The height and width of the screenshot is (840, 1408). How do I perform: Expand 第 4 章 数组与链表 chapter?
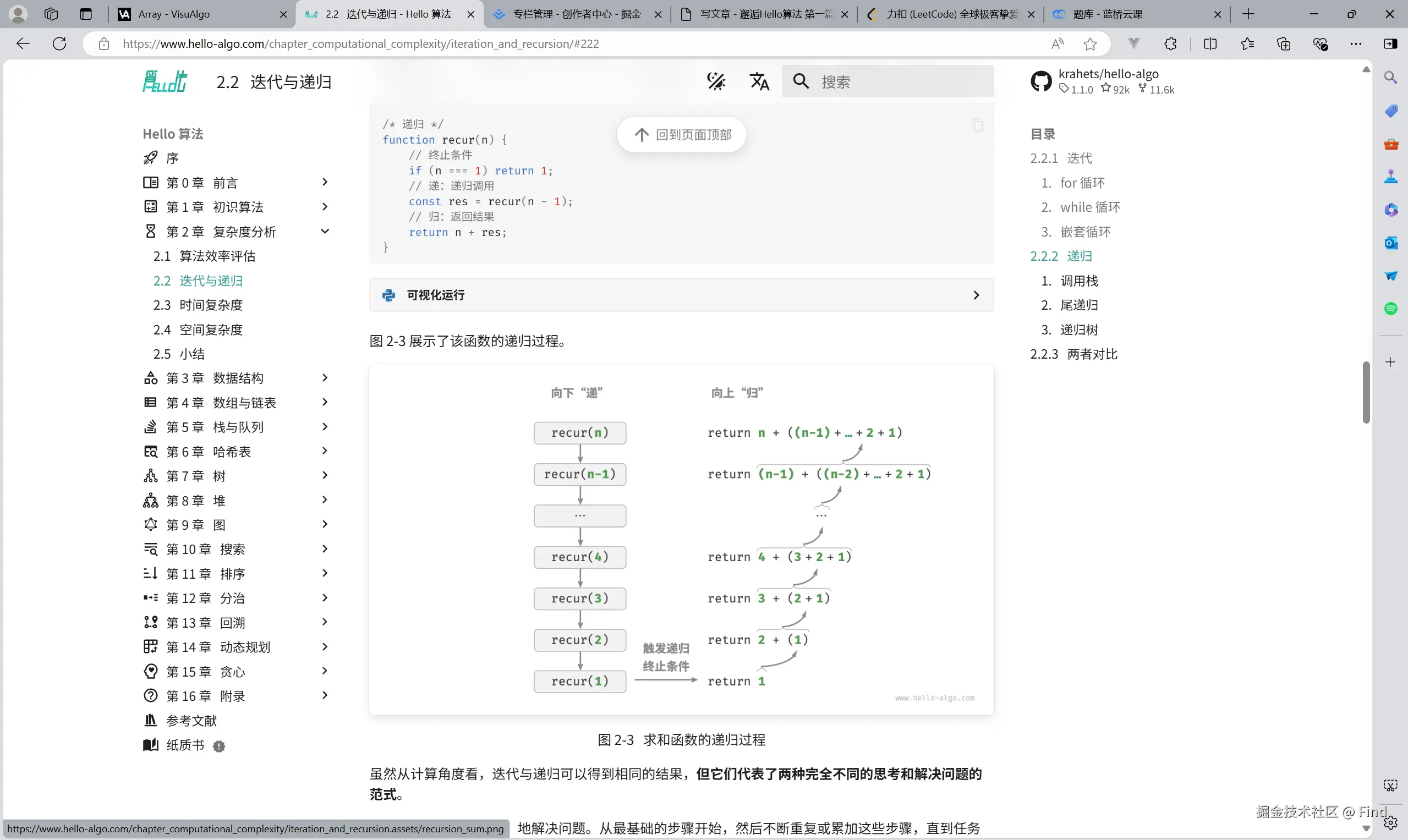pyautogui.click(x=325, y=402)
